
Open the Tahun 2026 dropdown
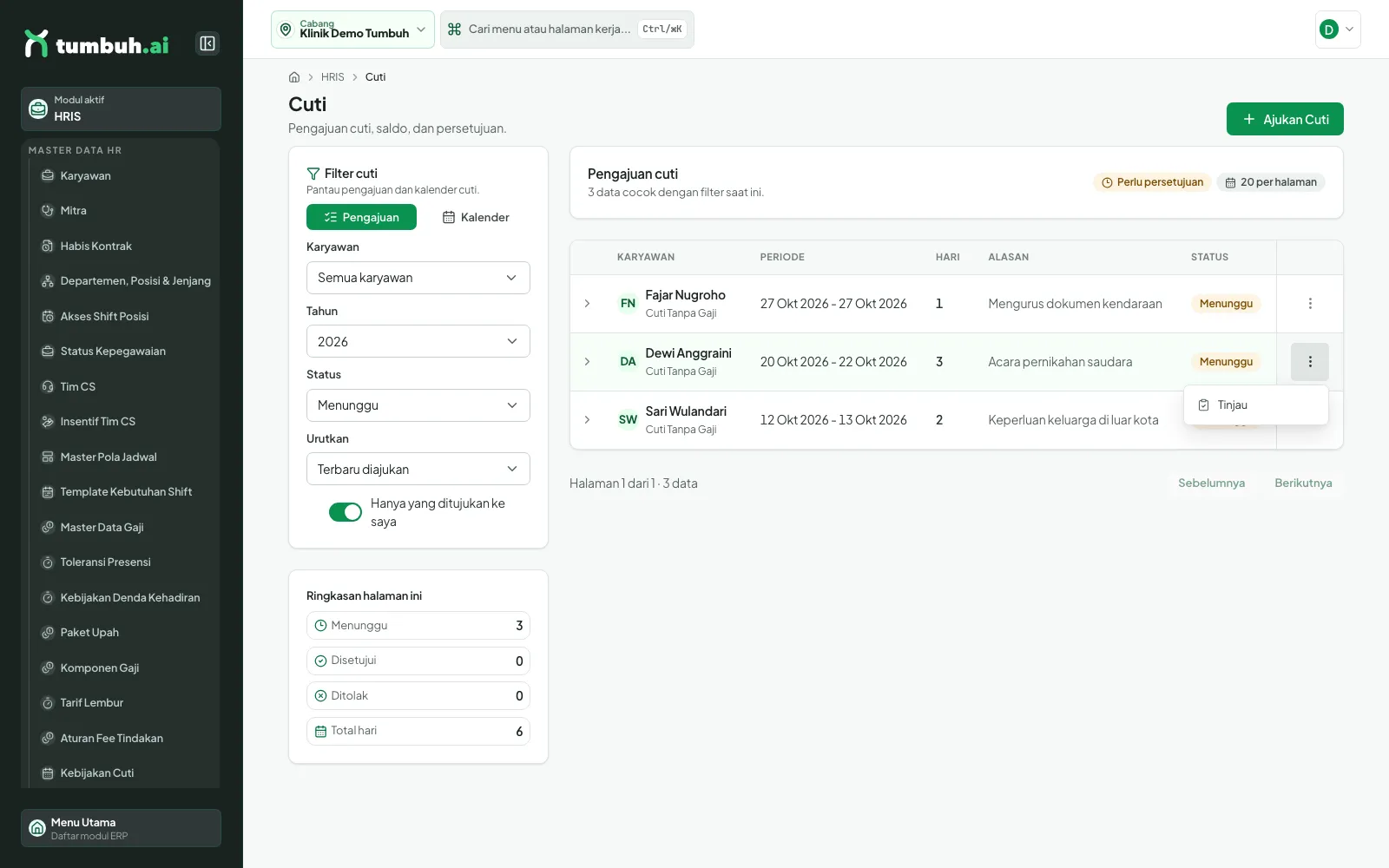tap(418, 341)
